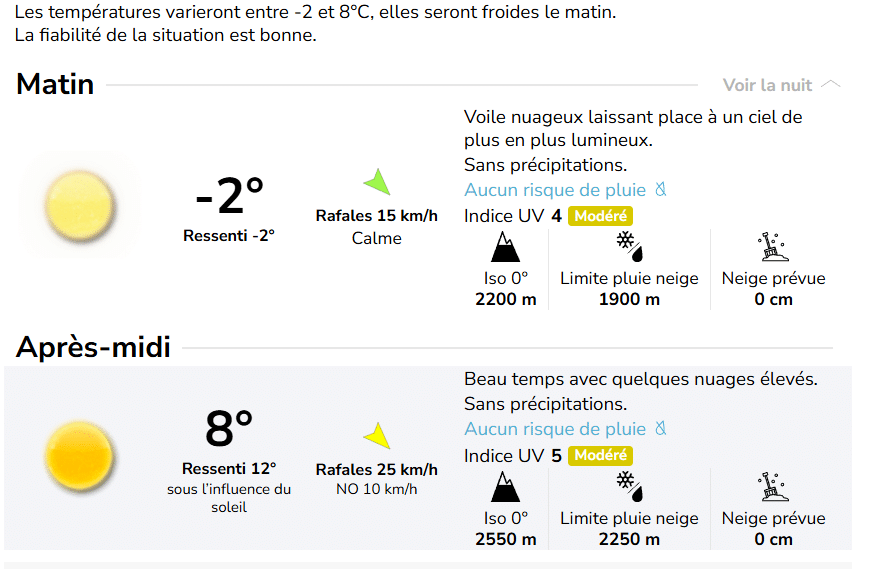
Task: Click the afternoon temperature 8° value
Action: pyautogui.click(x=229, y=429)
